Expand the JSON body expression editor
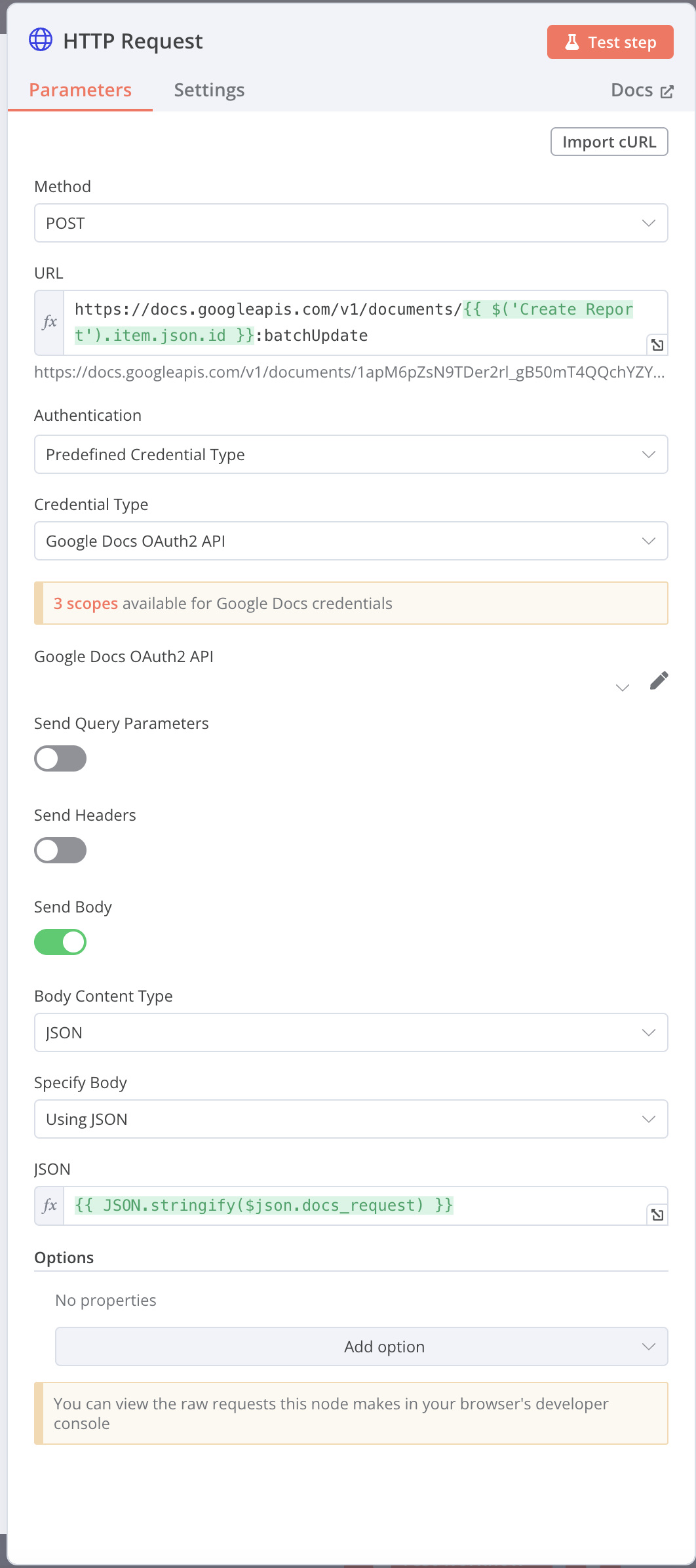 click(657, 1215)
